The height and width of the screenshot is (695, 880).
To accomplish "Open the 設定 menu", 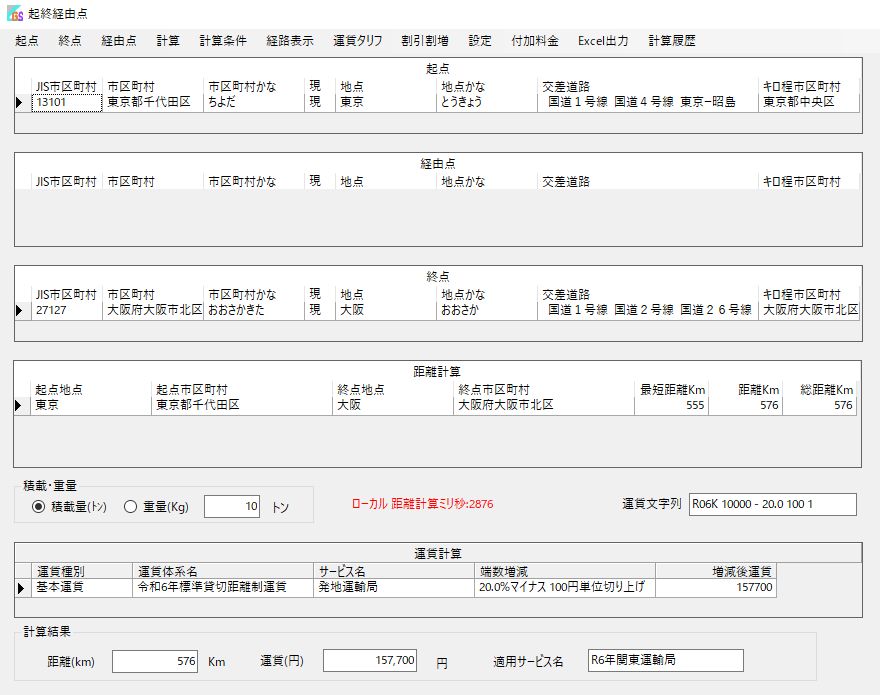I will [477, 40].
